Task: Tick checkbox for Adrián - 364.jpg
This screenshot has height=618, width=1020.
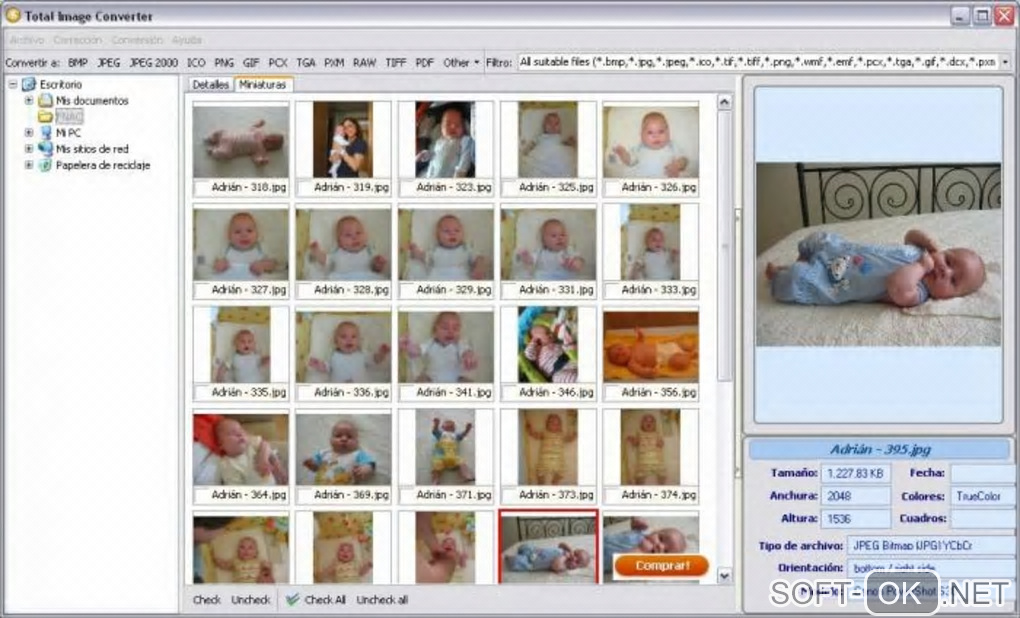Action: pos(202,495)
